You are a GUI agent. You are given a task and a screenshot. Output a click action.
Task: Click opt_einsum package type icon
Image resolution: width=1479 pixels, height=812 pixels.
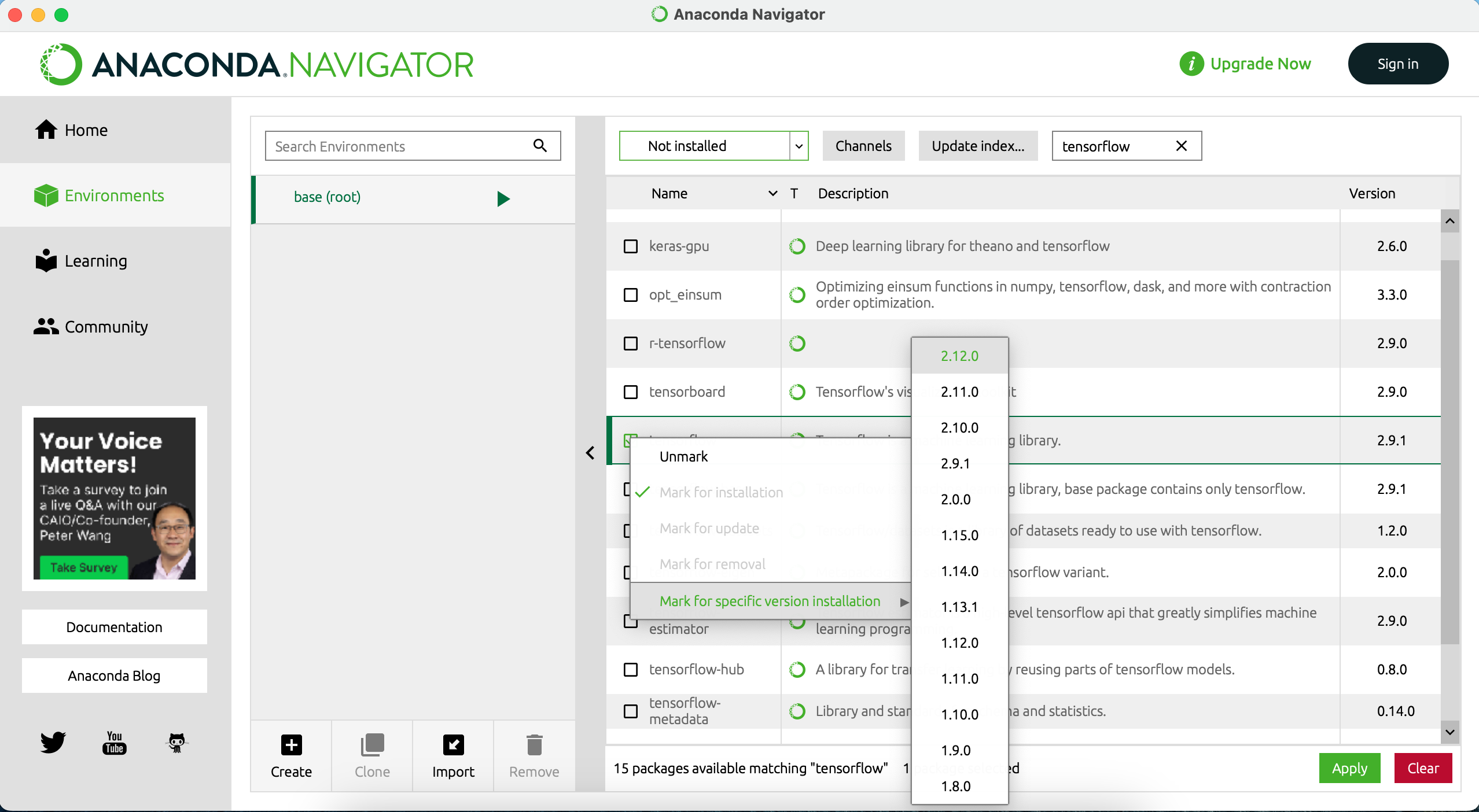click(x=797, y=295)
